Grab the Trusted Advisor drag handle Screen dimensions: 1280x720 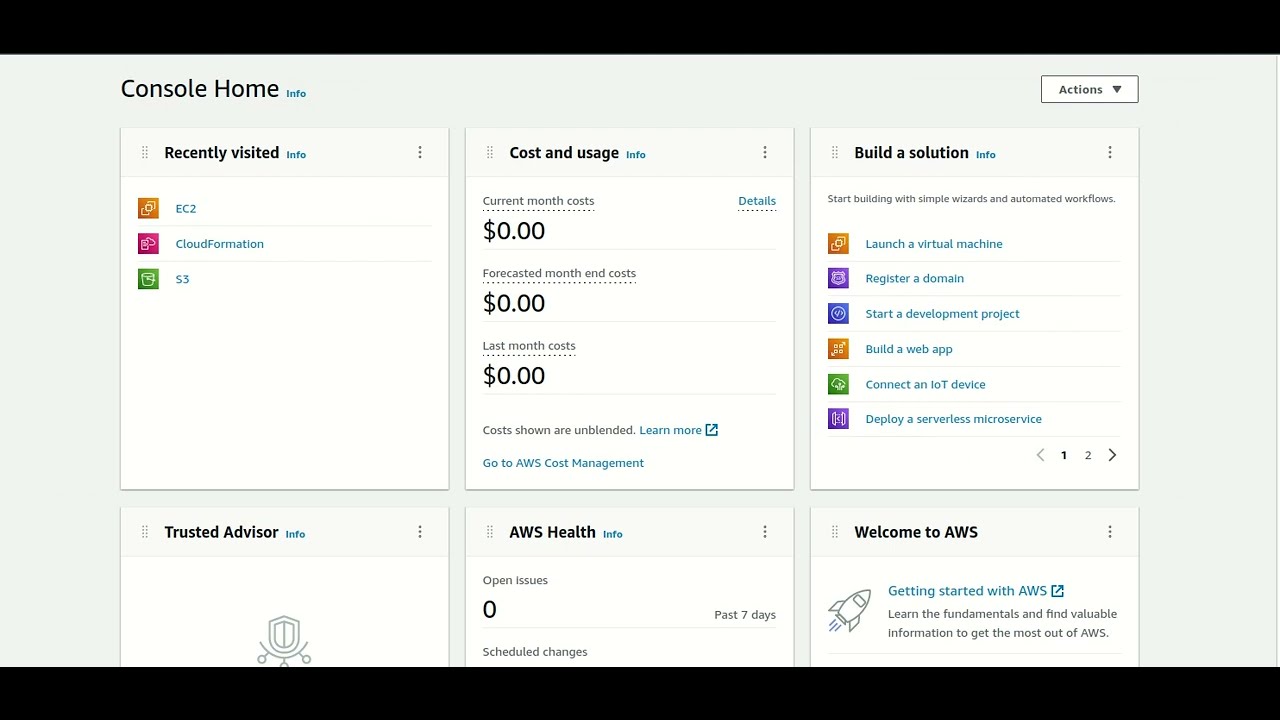point(145,532)
